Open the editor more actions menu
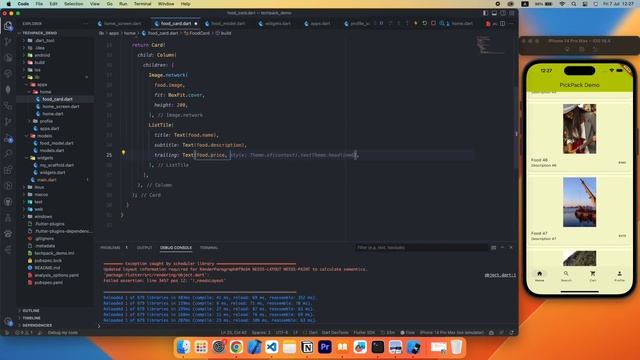The width and height of the screenshot is (640, 360). pos(511,24)
